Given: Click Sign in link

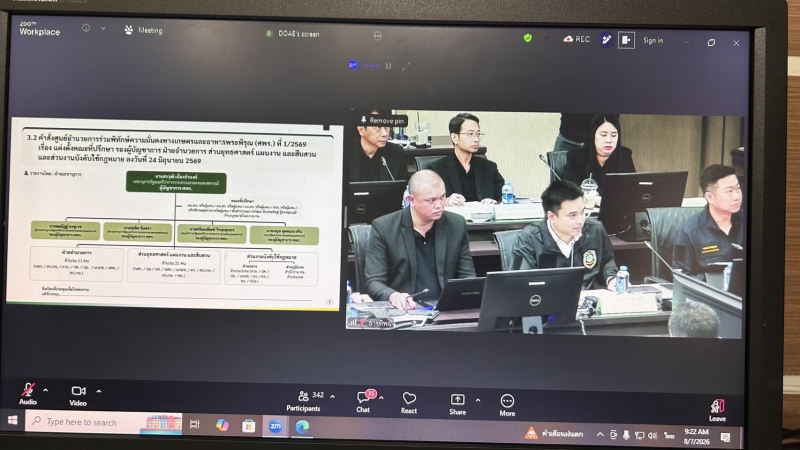Looking at the screenshot, I should pyautogui.click(x=653, y=40).
